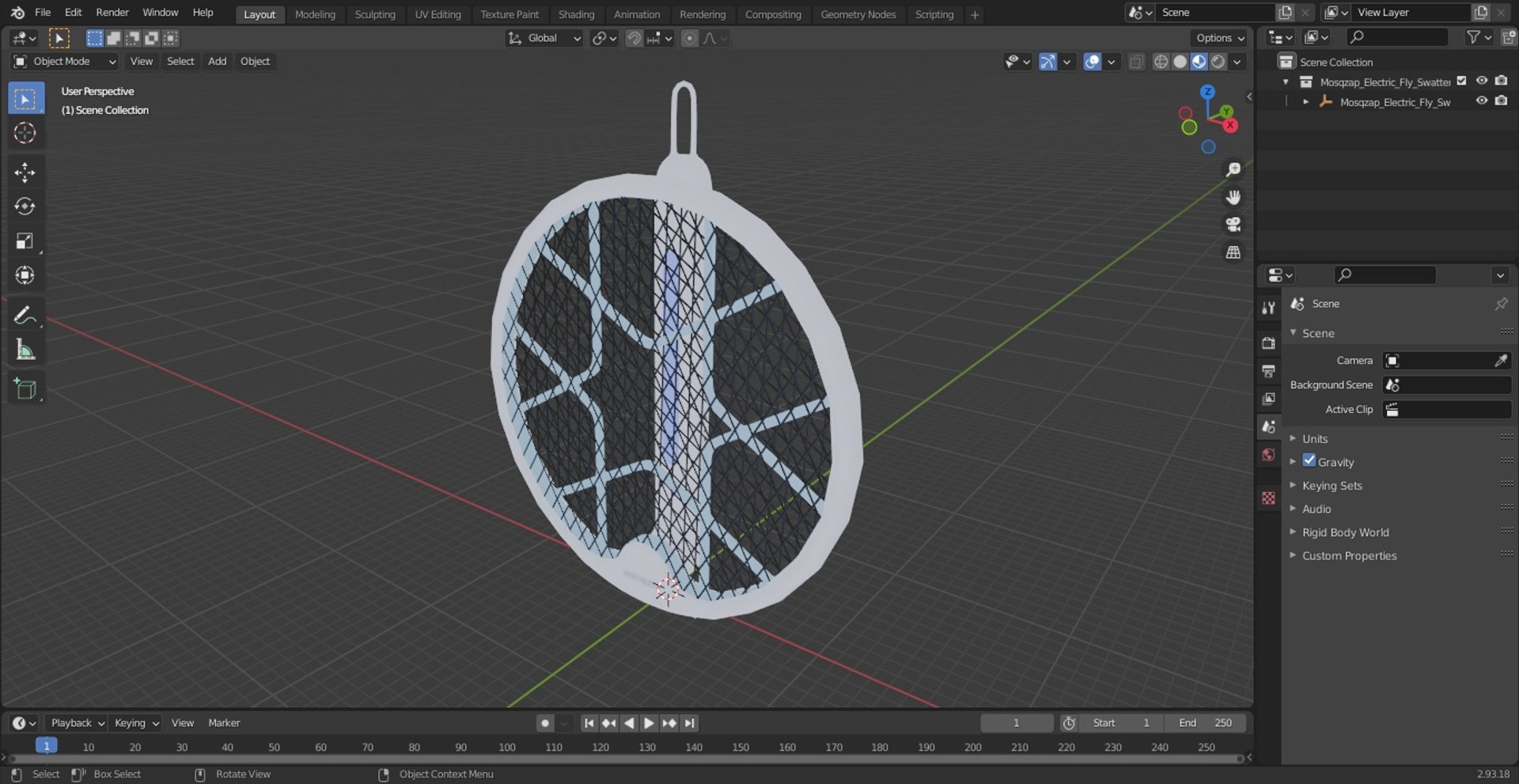The width and height of the screenshot is (1519, 784).
Task: Activate the Rotate tool
Action: pyautogui.click(x=25, y=206)
